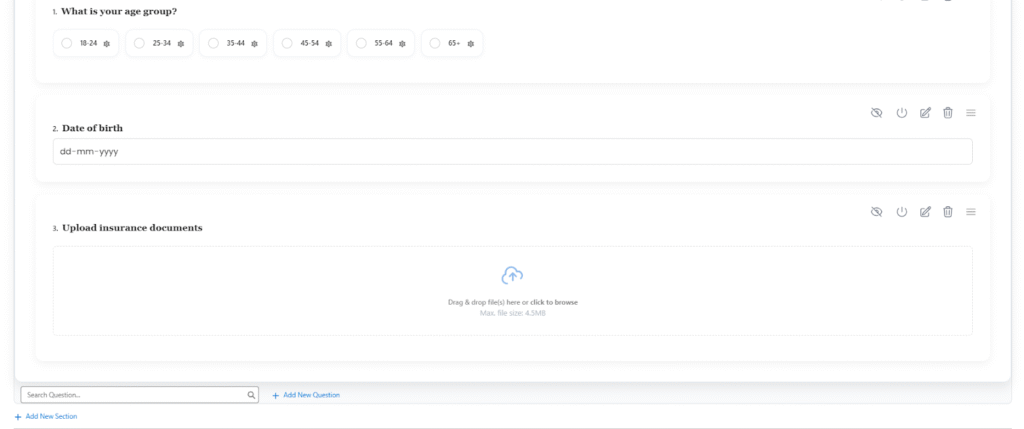Open the drag handle menu for insurance upload
The height and width of the screenshot is (429, 1024).
pos(971,212)
